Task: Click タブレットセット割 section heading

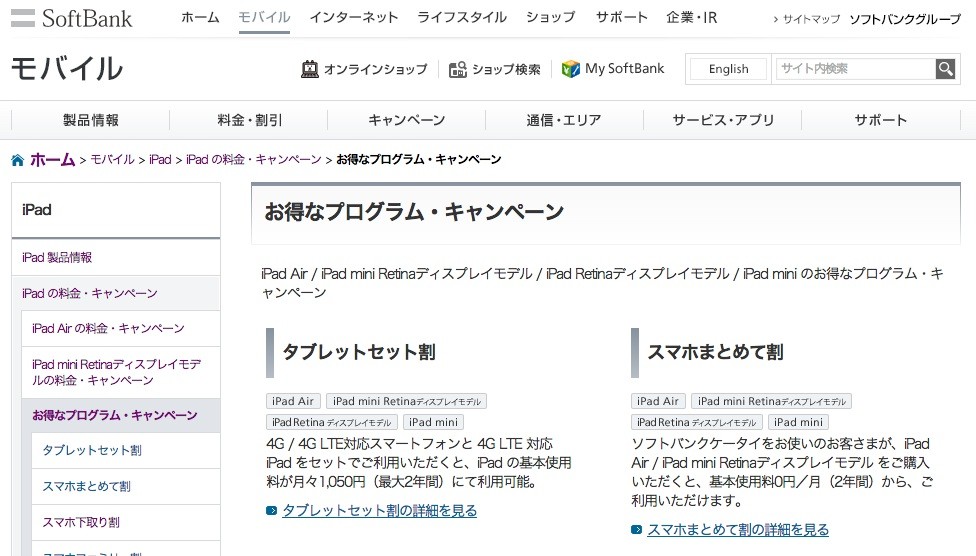Action: (x=359, y=352)
